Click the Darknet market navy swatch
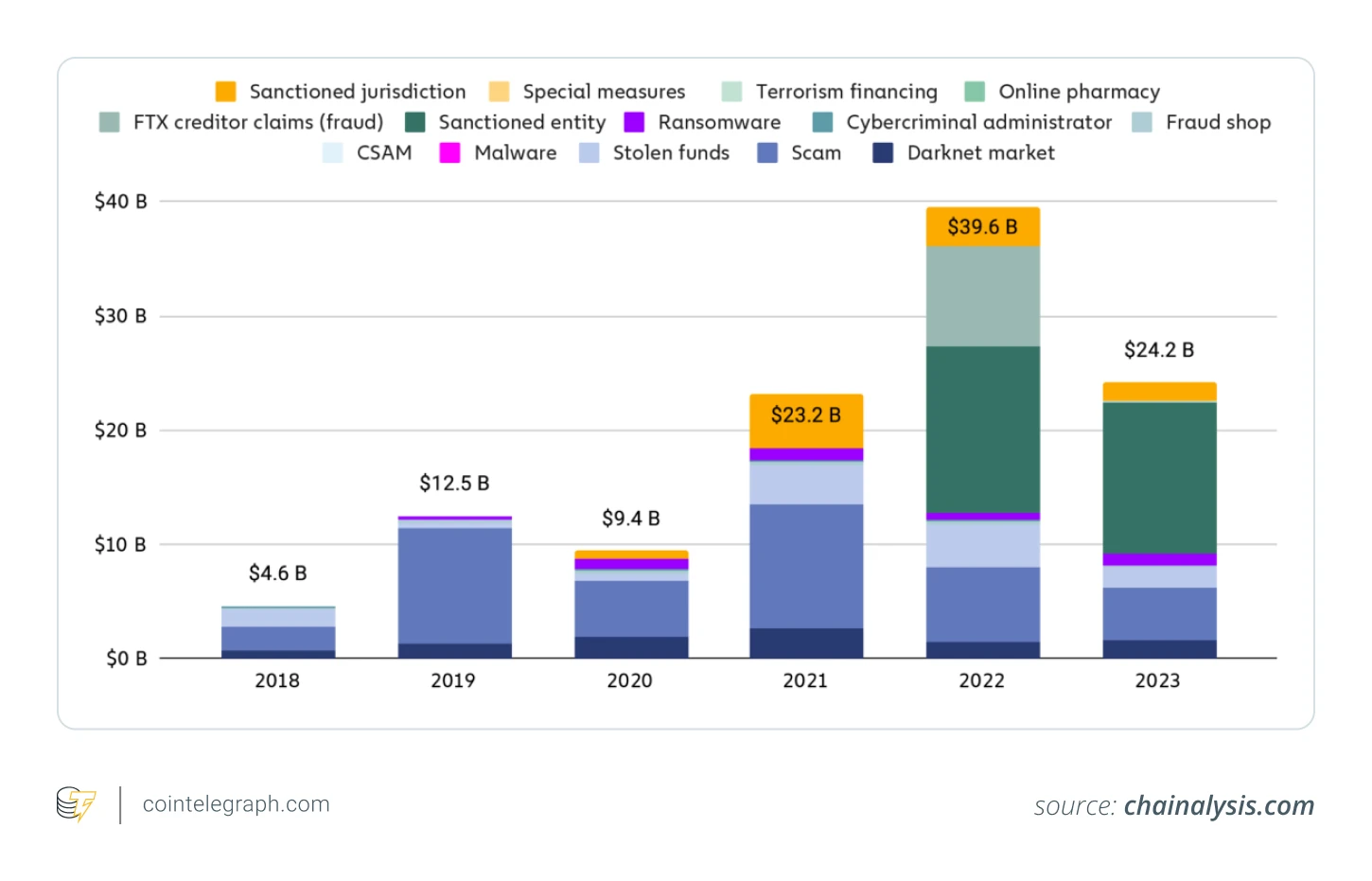 click(x=883, y=152)
